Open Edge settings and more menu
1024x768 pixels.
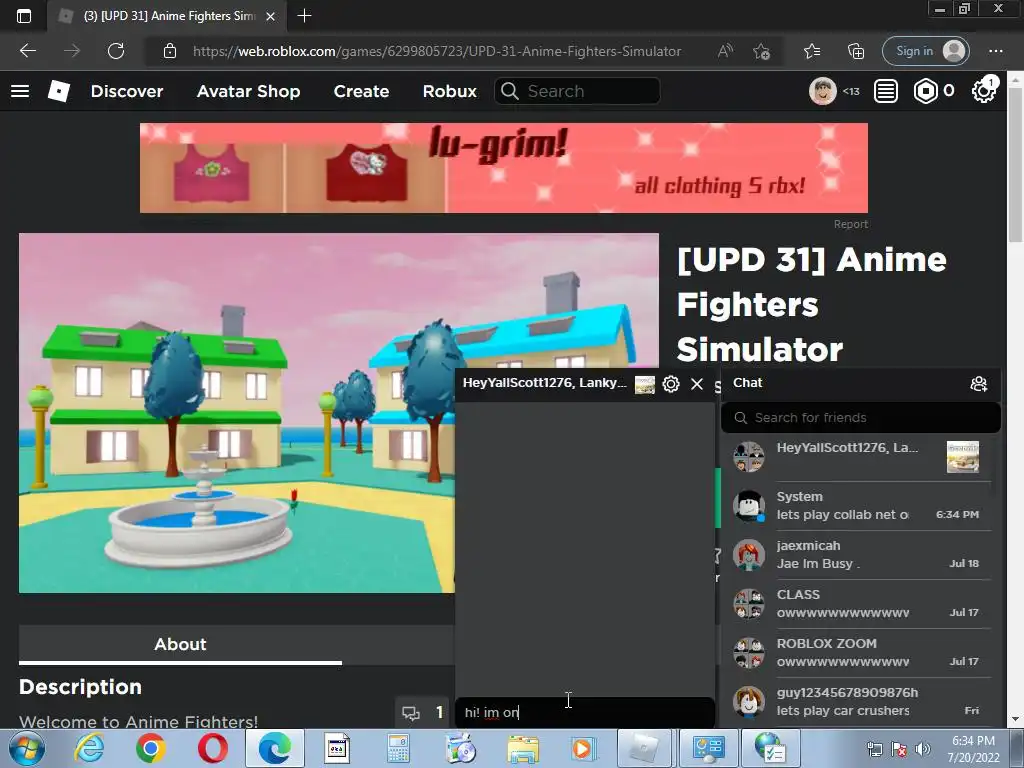995,51
